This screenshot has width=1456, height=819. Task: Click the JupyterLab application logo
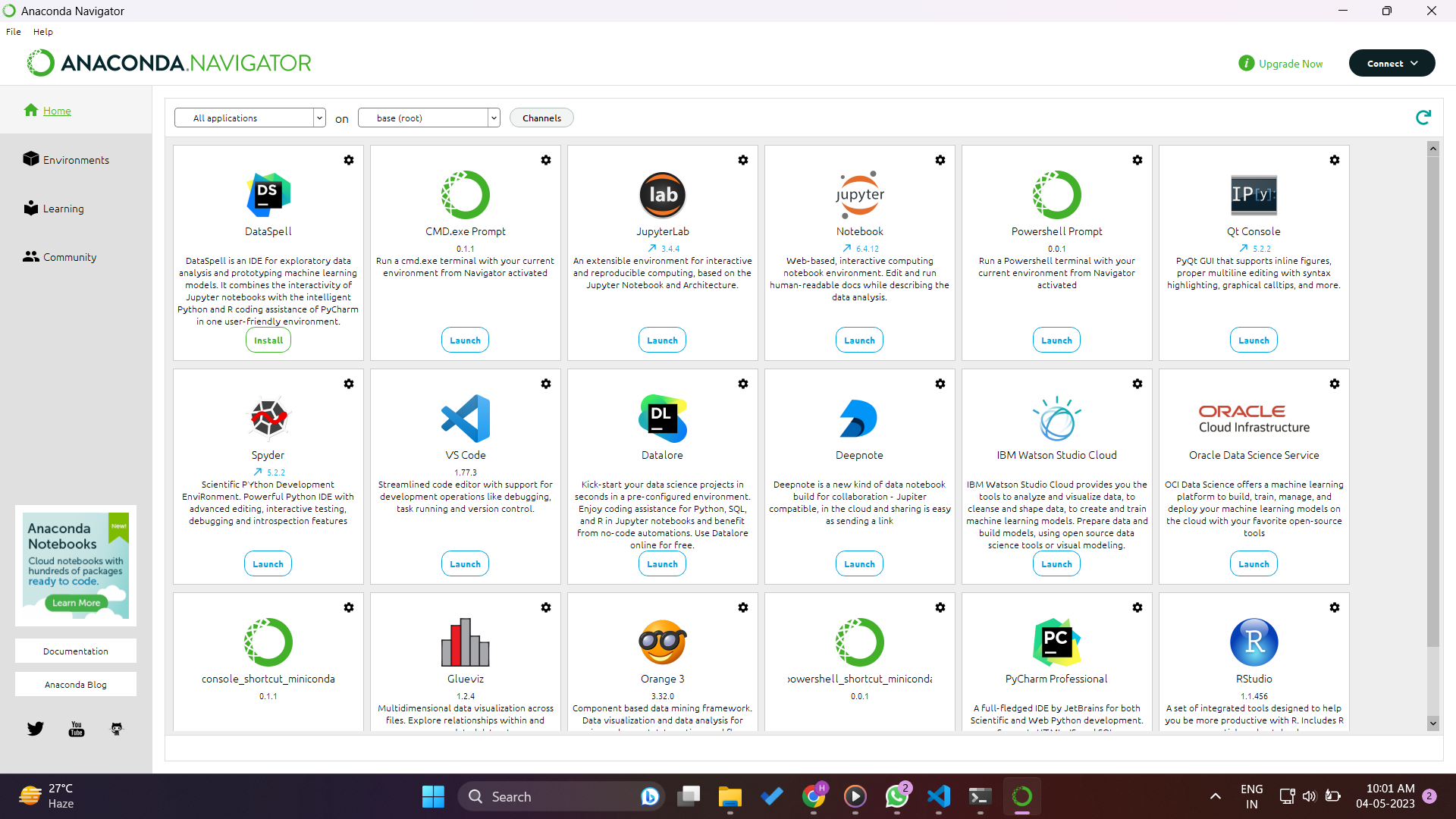coord(663,195)
